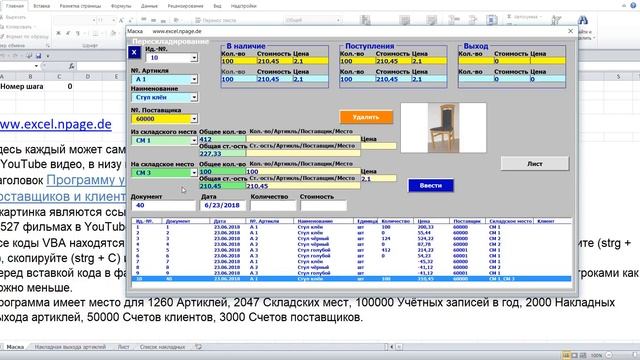Click the Format cells icon in ribbon
The height and width of the screenshot is (360, 640).
click(x=492, y=20)
